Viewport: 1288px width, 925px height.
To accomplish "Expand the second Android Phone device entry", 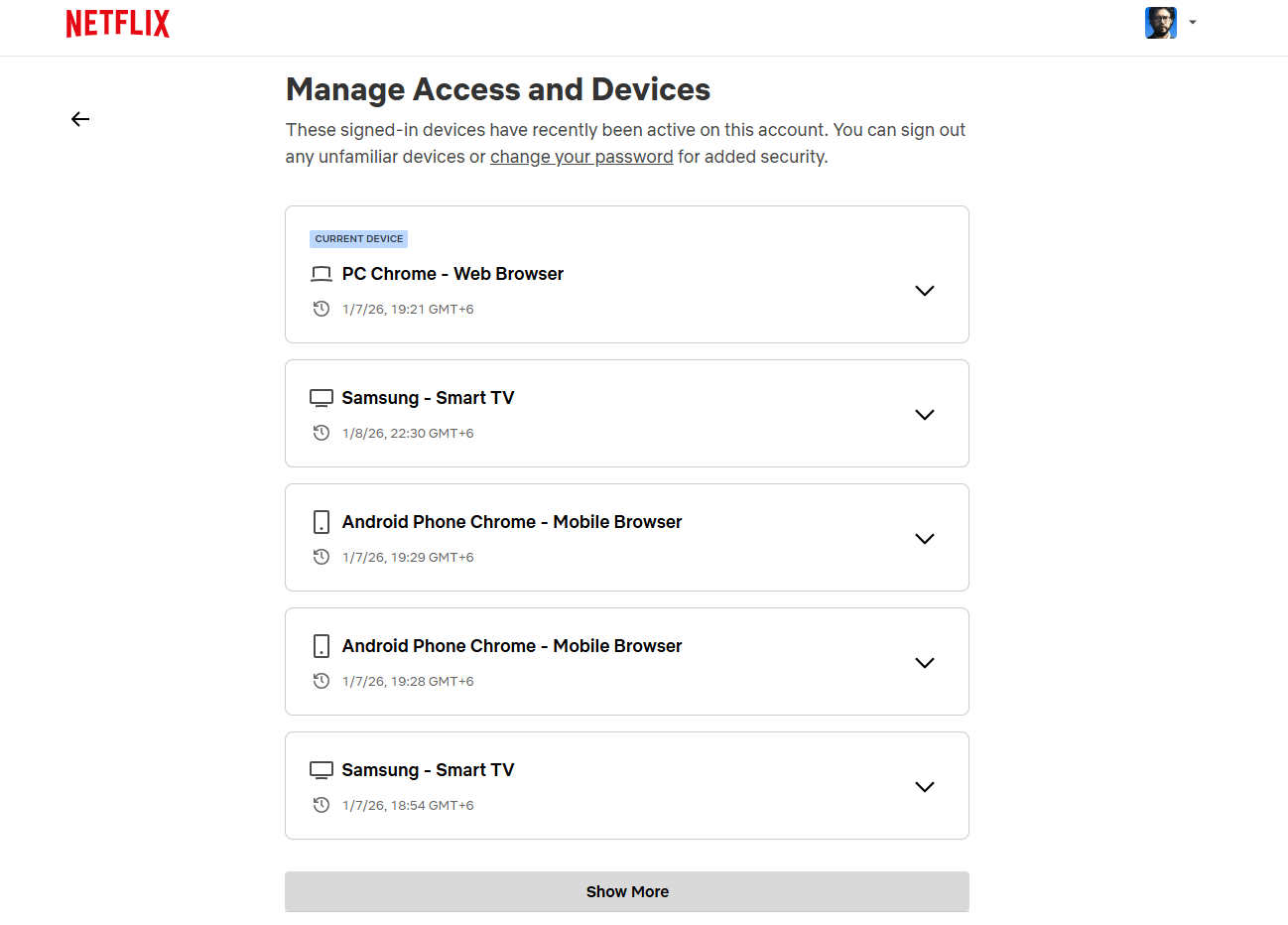I will pyautogui.click(x=924, y=662).
